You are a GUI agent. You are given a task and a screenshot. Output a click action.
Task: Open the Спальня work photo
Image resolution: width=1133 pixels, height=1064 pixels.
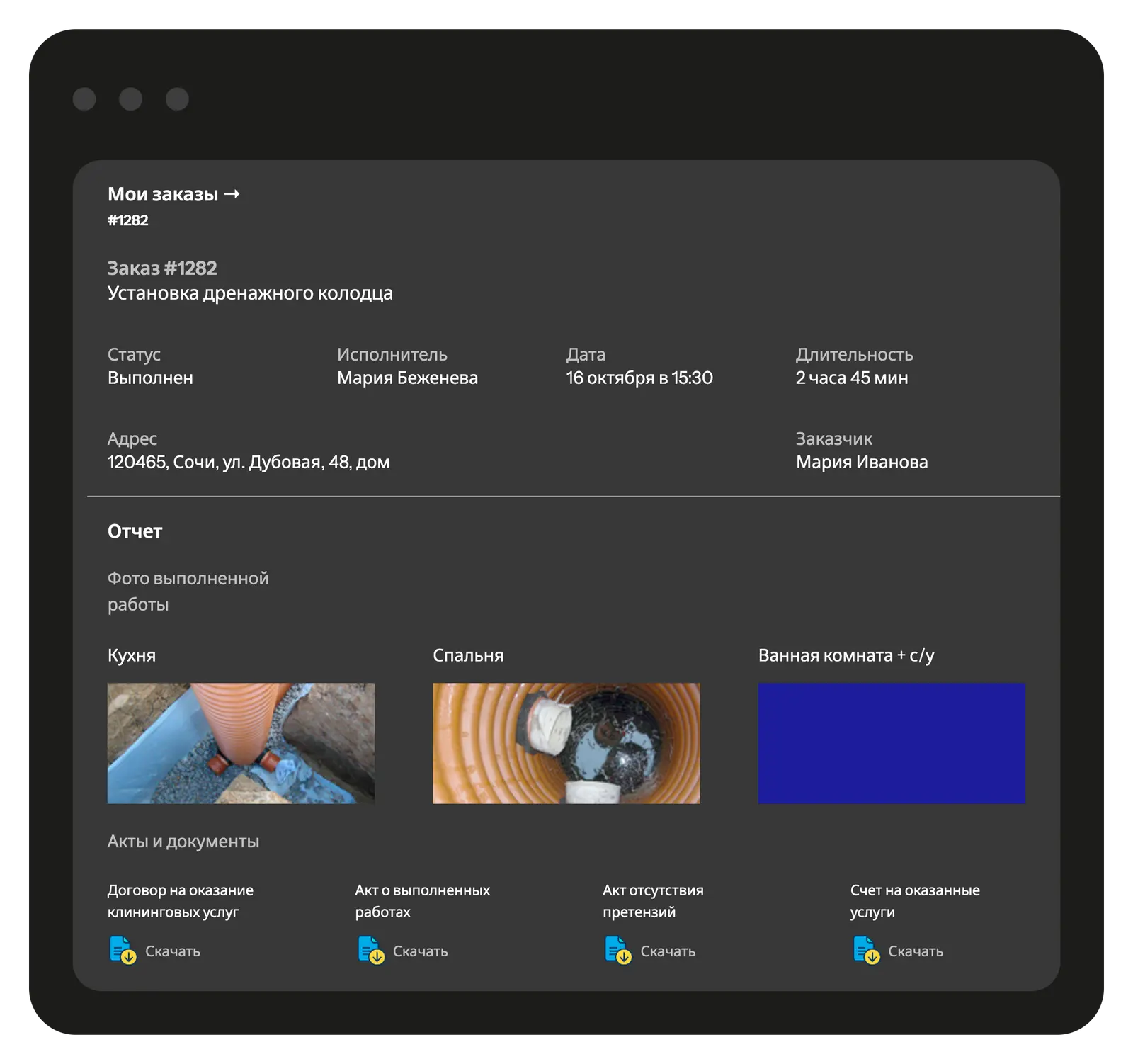coord(566,743)
